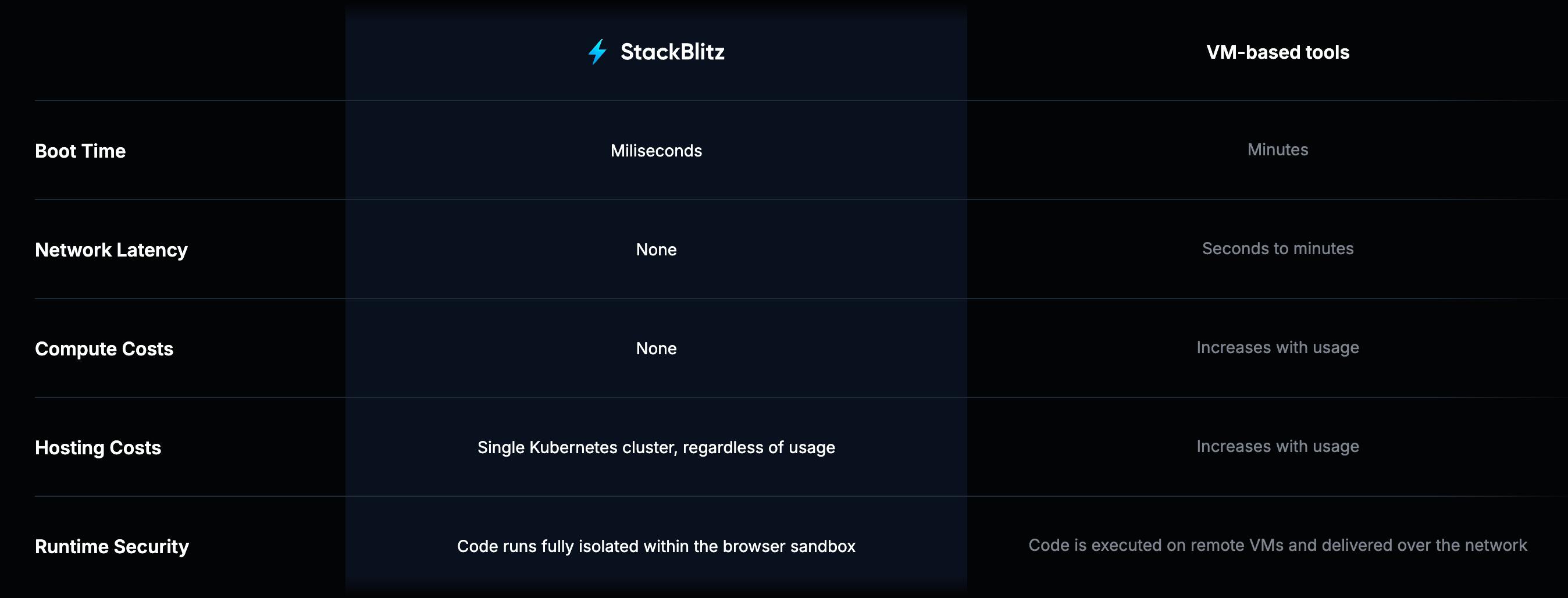Screen dimensions: 1568x598
Task: Click the StackBlitz wordmark in the header
Action: pos(672,52)
